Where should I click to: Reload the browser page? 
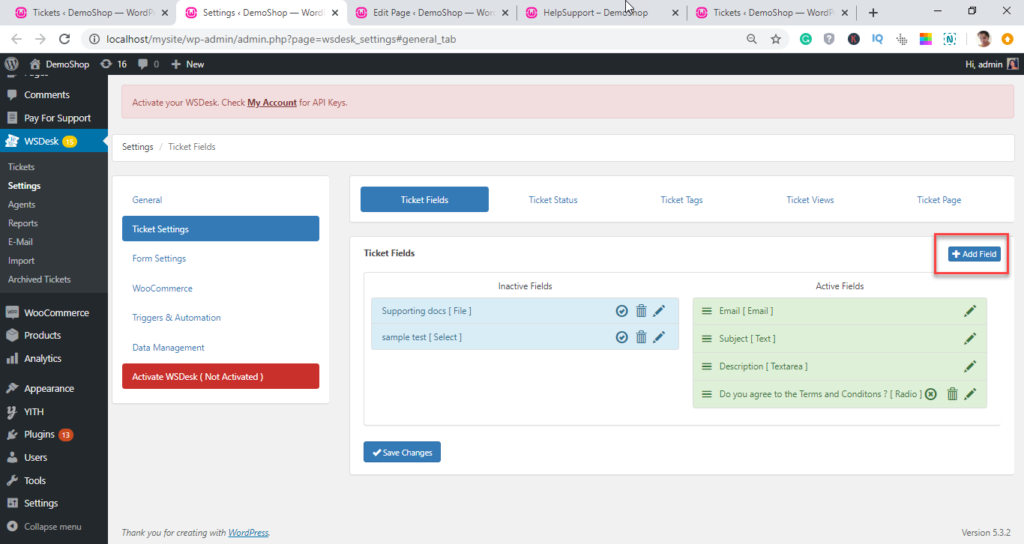pyautogui.click(x=64, y=39)
